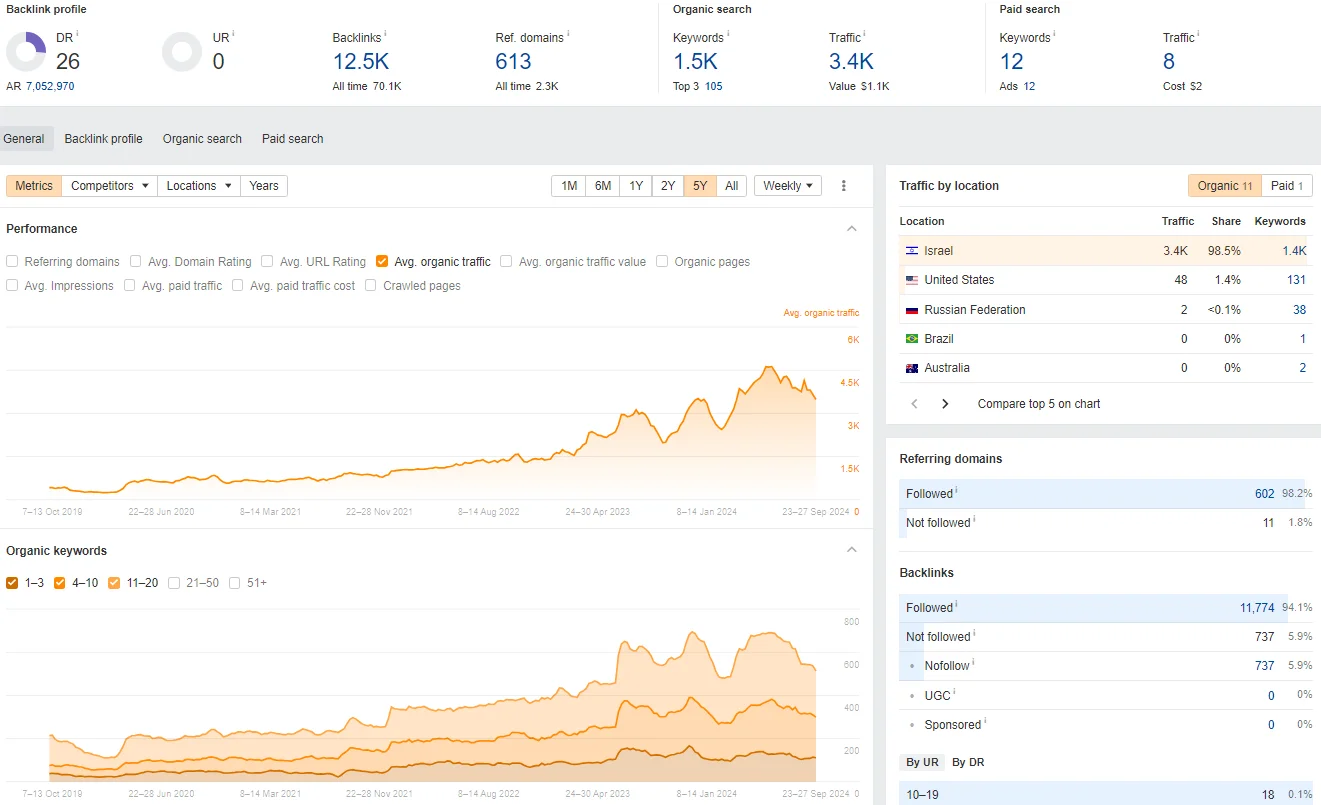Set chart range to All

click(x=732, y=186)
